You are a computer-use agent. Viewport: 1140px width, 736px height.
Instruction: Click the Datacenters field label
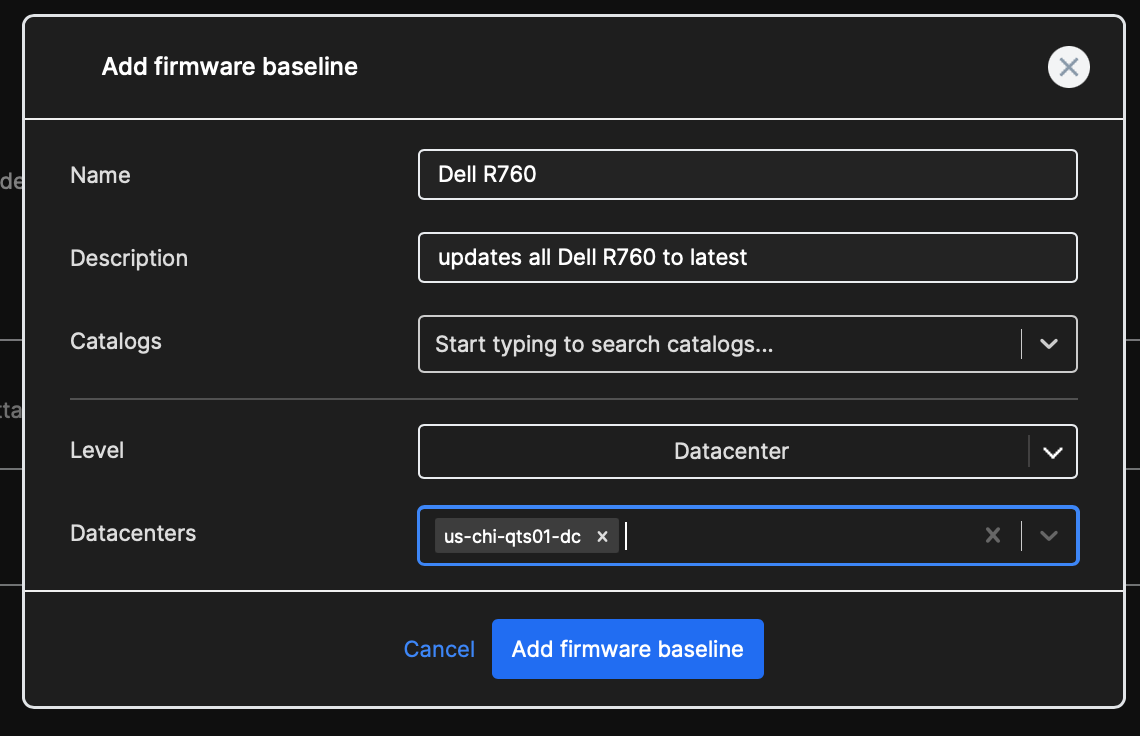coord(133,533)
